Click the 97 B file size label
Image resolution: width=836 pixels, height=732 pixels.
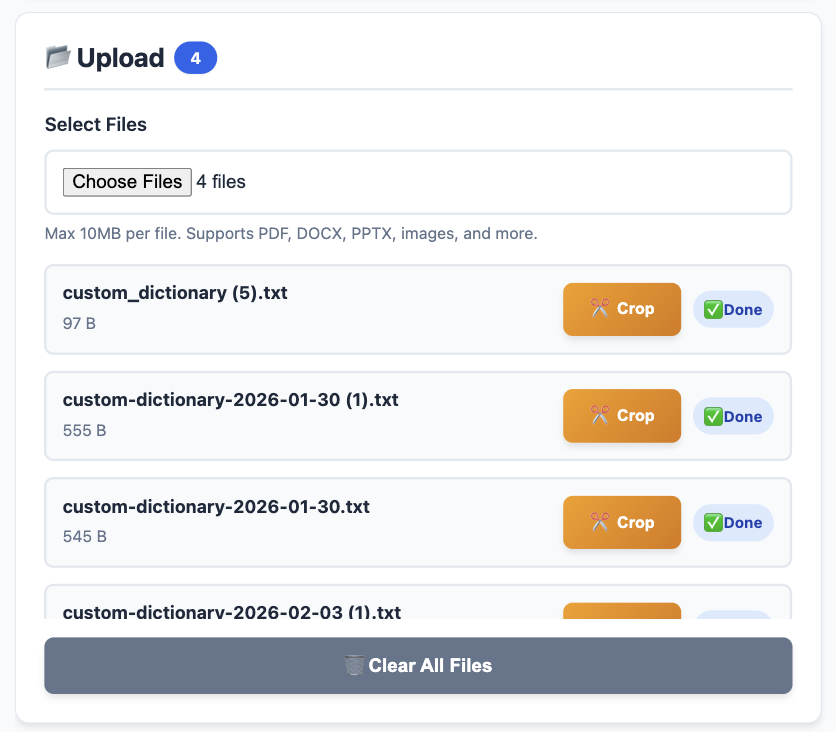point(79,323)
